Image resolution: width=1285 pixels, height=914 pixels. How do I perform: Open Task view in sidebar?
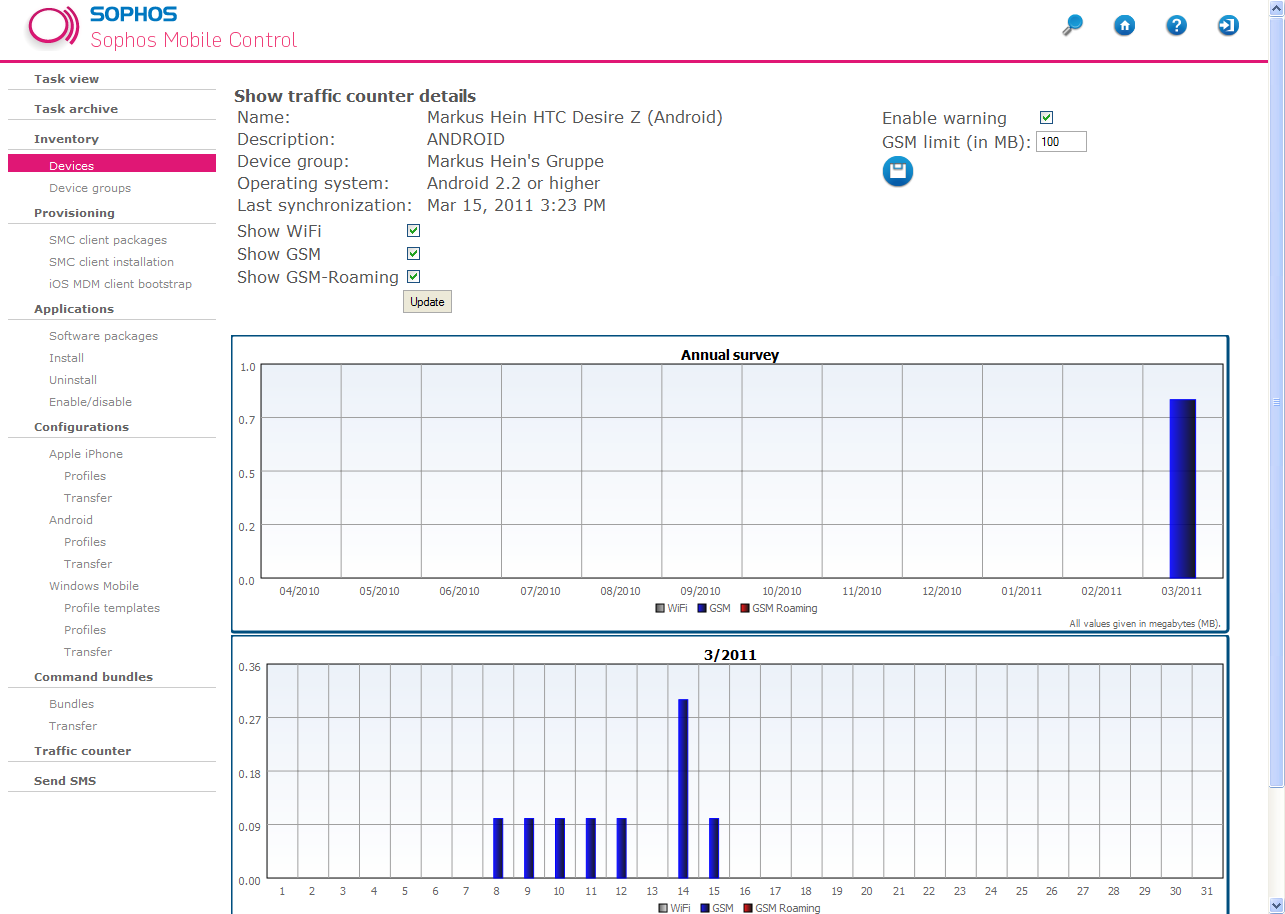[x=66, y=79]
